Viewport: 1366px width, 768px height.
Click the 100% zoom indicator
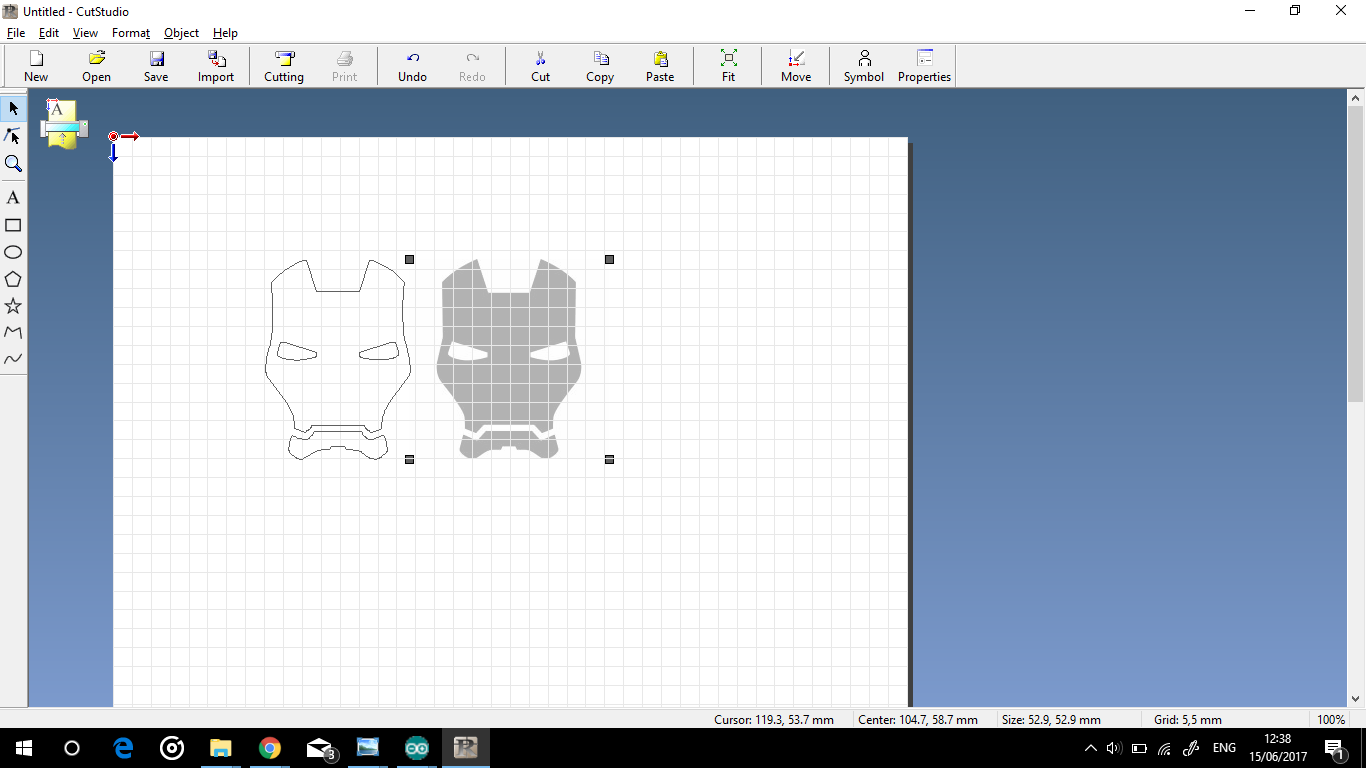[x=1331, y=720]
